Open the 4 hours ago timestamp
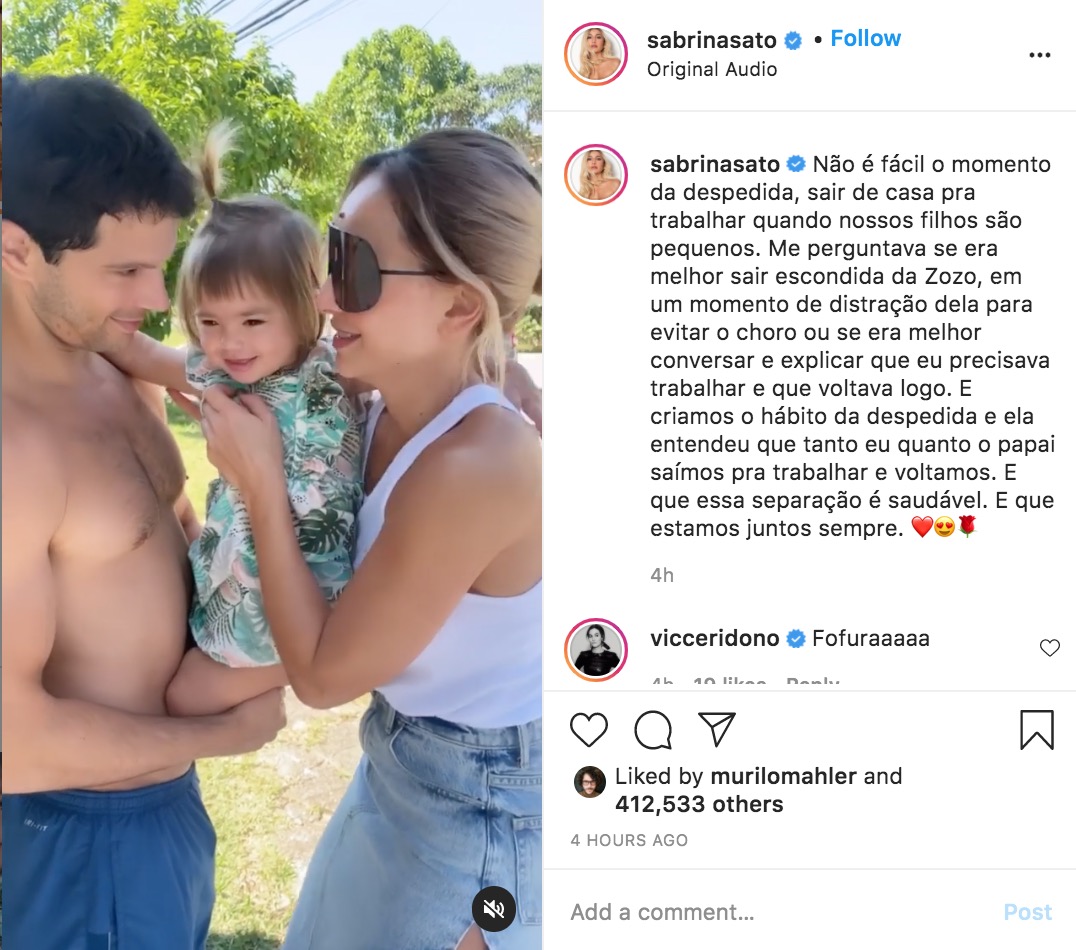Image resolution: width=1076 pixels, height=950 pixels. pyautogui.click(x=629, y=840)
